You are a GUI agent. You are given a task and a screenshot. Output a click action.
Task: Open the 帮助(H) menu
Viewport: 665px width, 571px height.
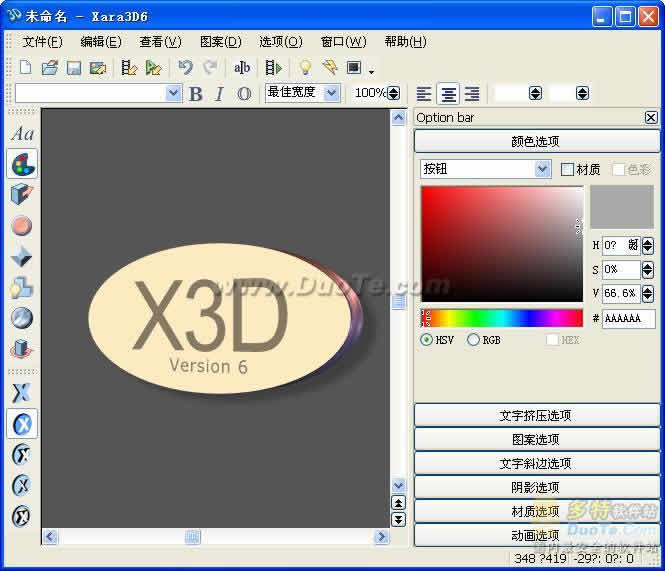(x=405, y=42)
